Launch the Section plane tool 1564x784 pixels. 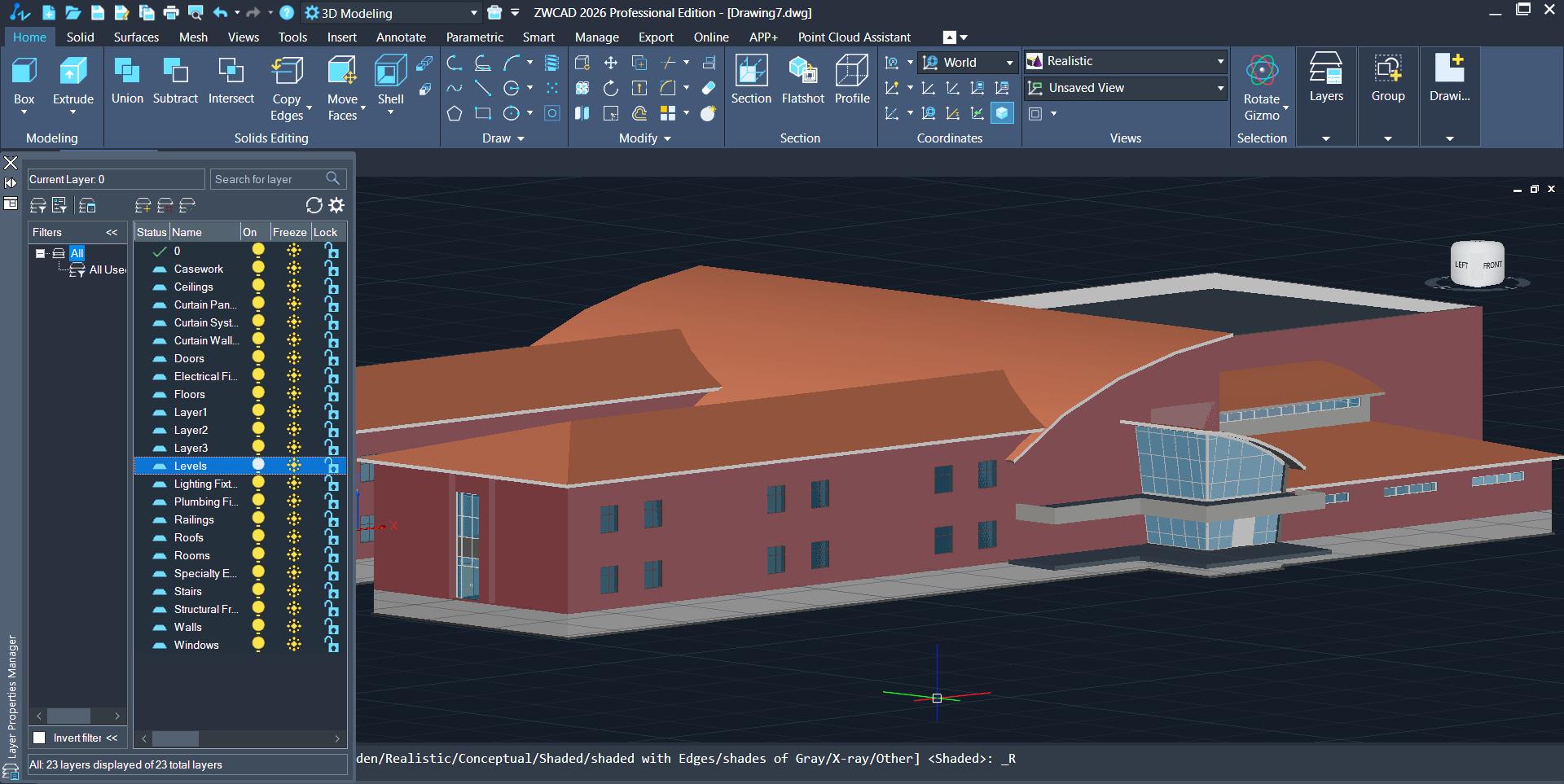tap(751, 81)
